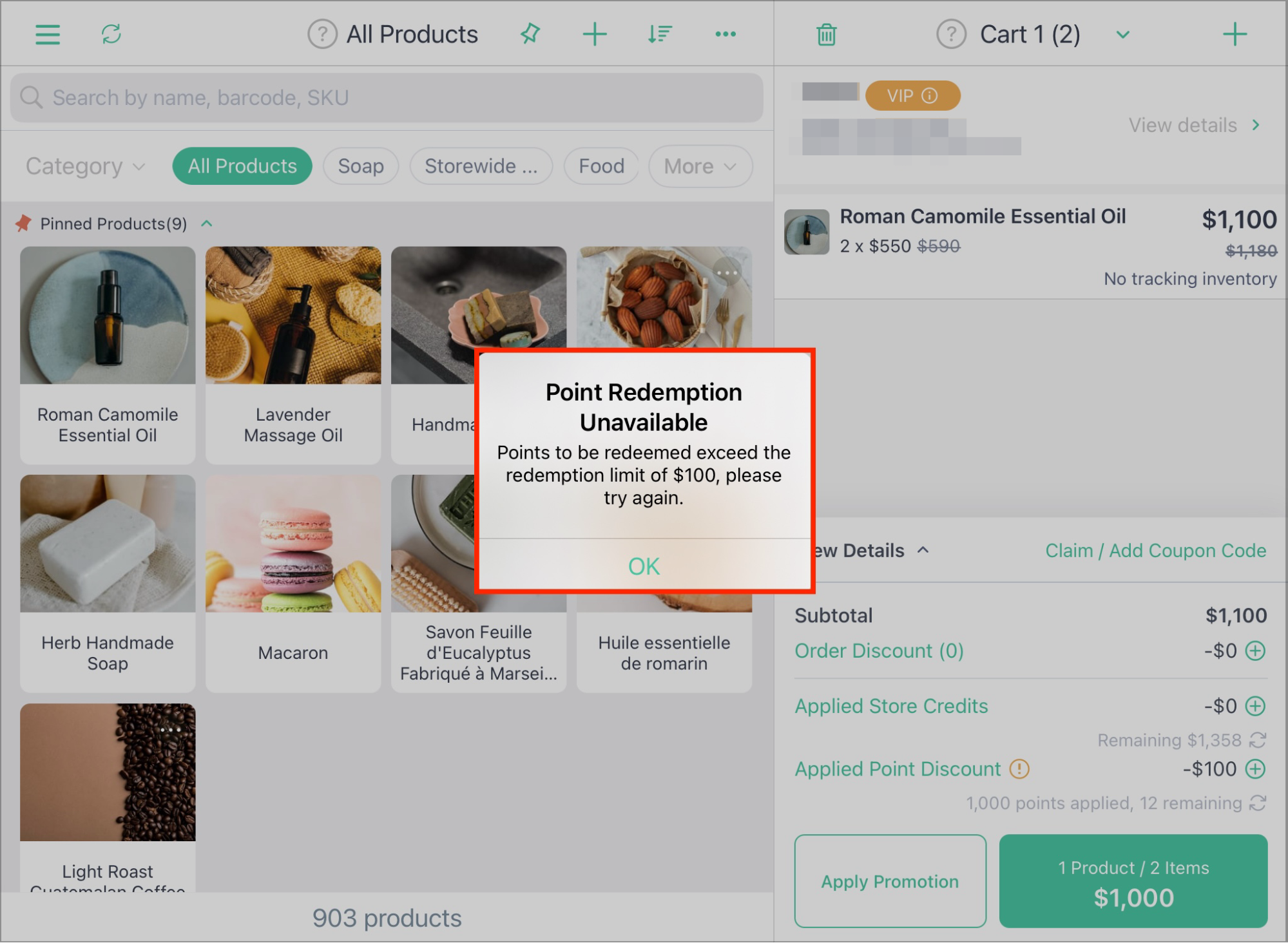
Task: Click the red pin icon by Pinned Products
Action: (x=24, y=224)
